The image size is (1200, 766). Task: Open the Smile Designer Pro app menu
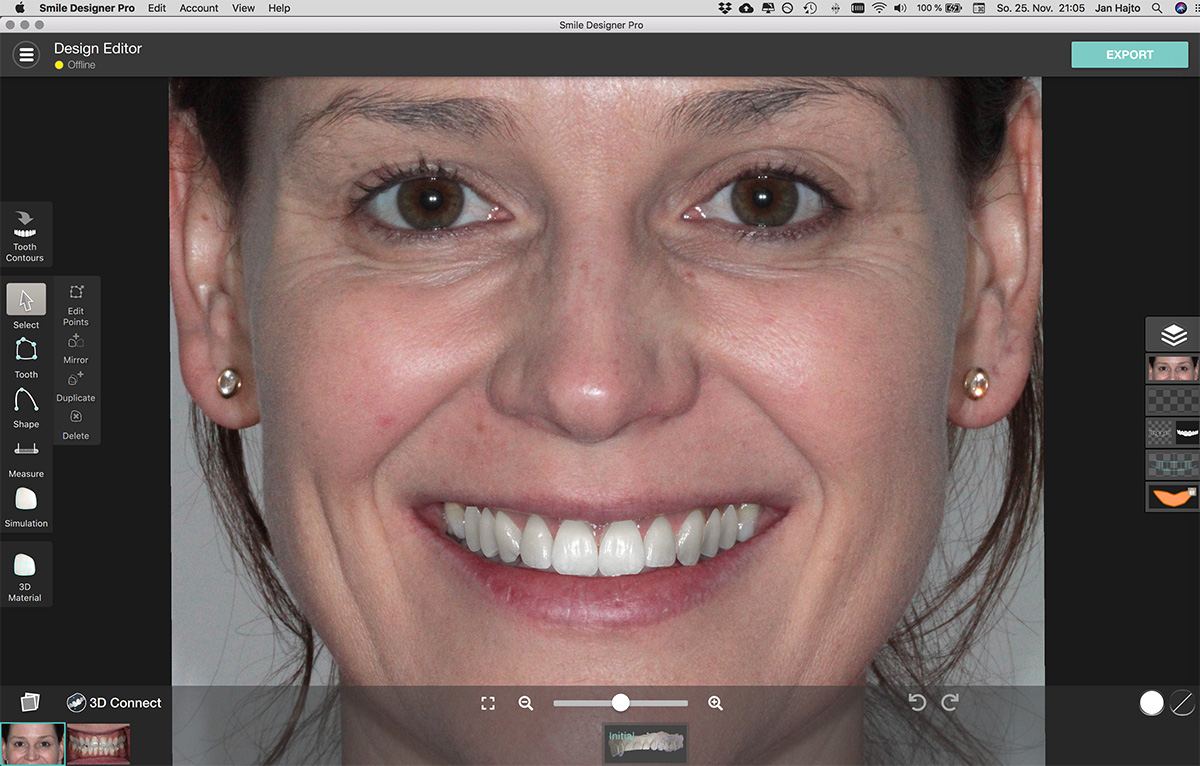pyautogui.click(x=87, y=8)
